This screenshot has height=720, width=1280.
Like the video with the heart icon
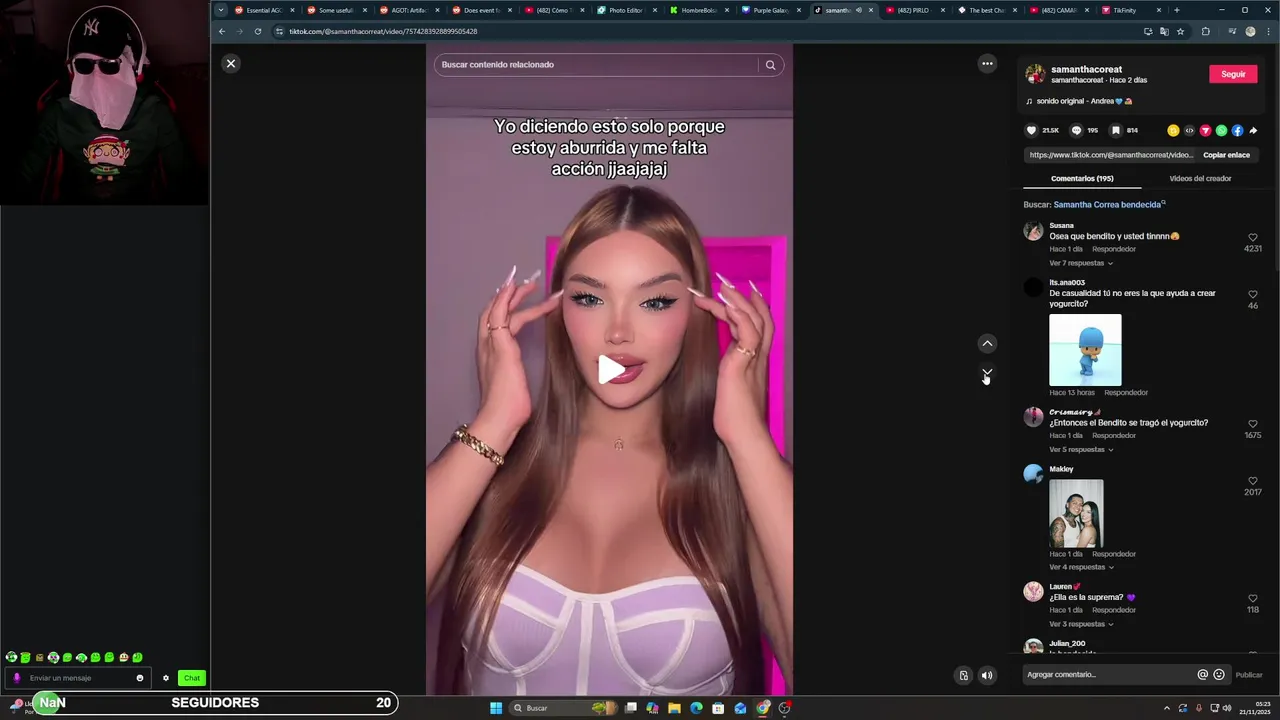[x=1032, y=130]
